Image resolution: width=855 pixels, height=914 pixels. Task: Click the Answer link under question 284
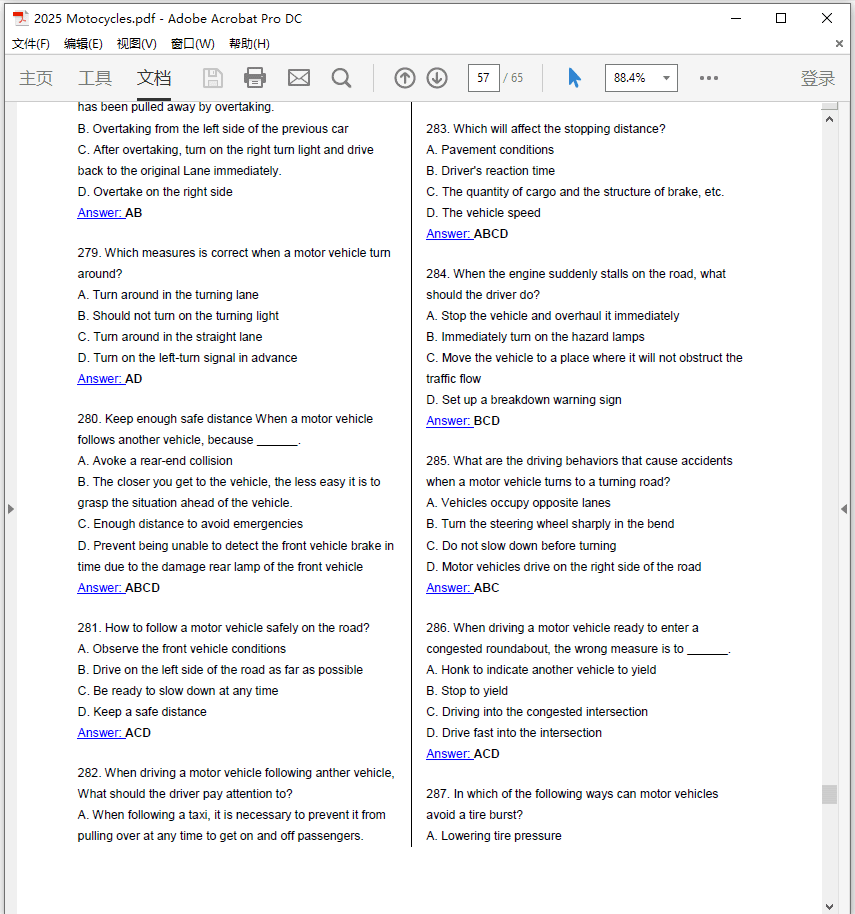click(x=449, y=421)
